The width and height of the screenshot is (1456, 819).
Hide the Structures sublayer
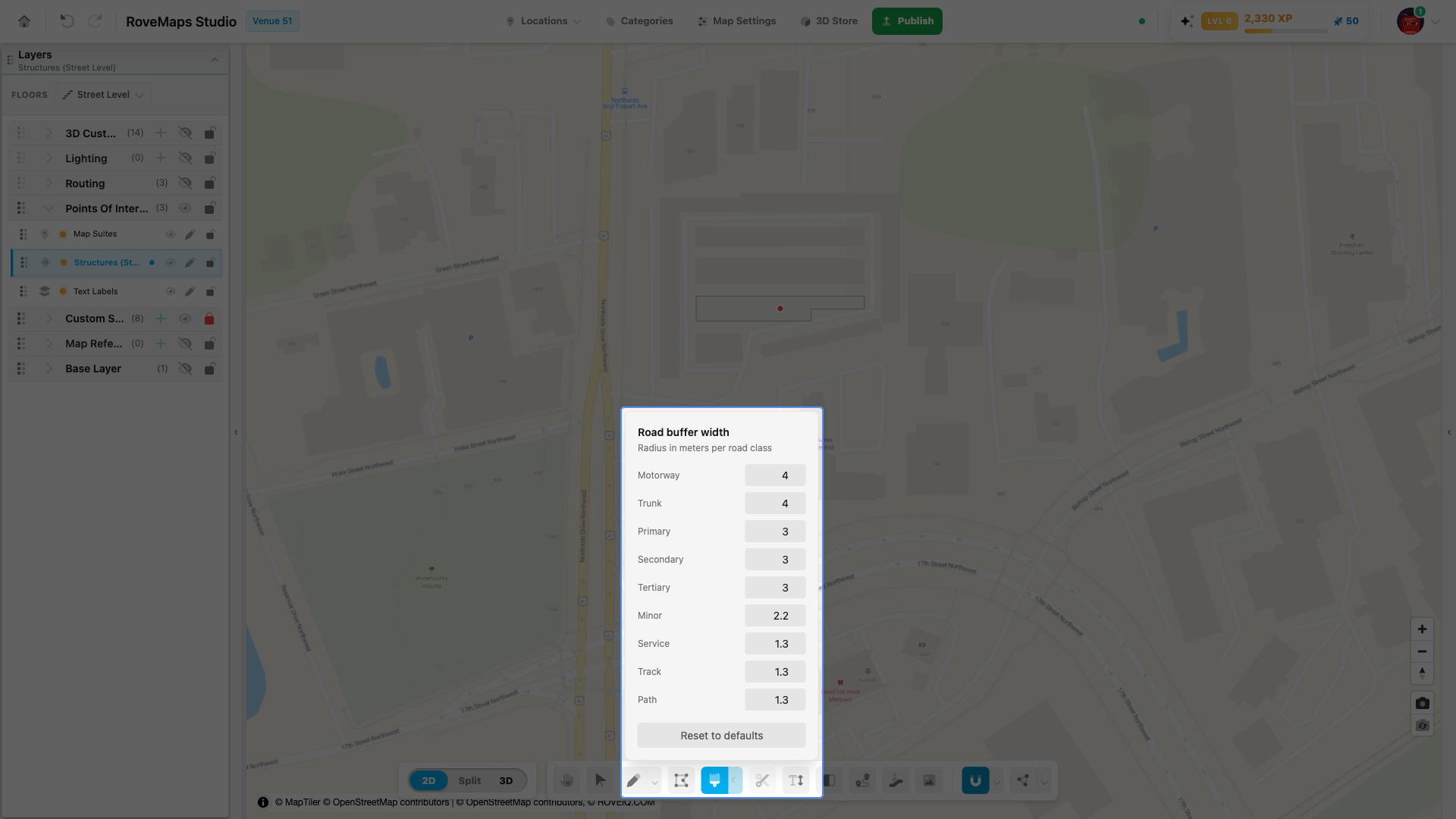pyautogui.click(x=170, y=263)
